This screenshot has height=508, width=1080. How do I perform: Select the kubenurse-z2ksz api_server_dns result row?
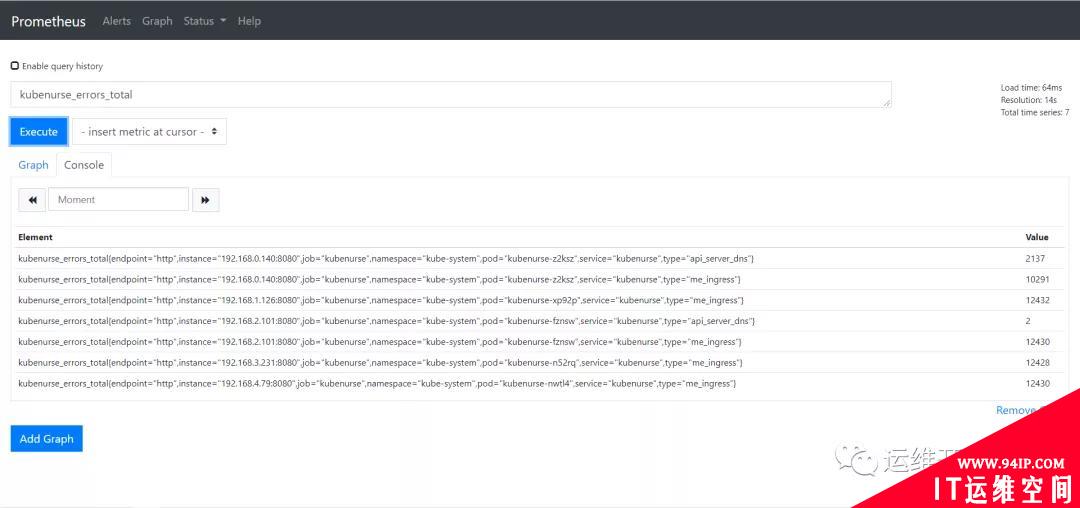pos(537,259)
